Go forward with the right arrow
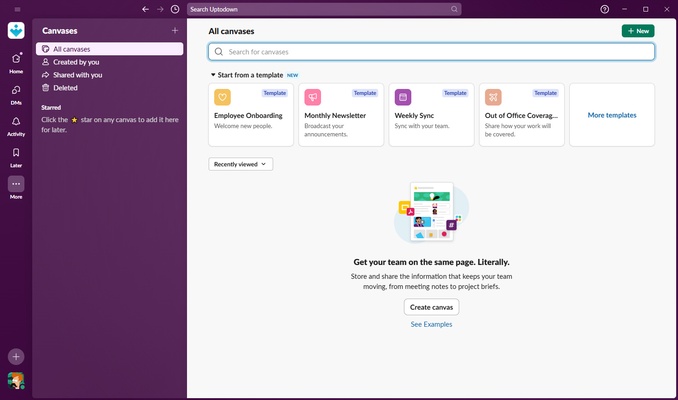678x400 pixels. coord(160,9)
